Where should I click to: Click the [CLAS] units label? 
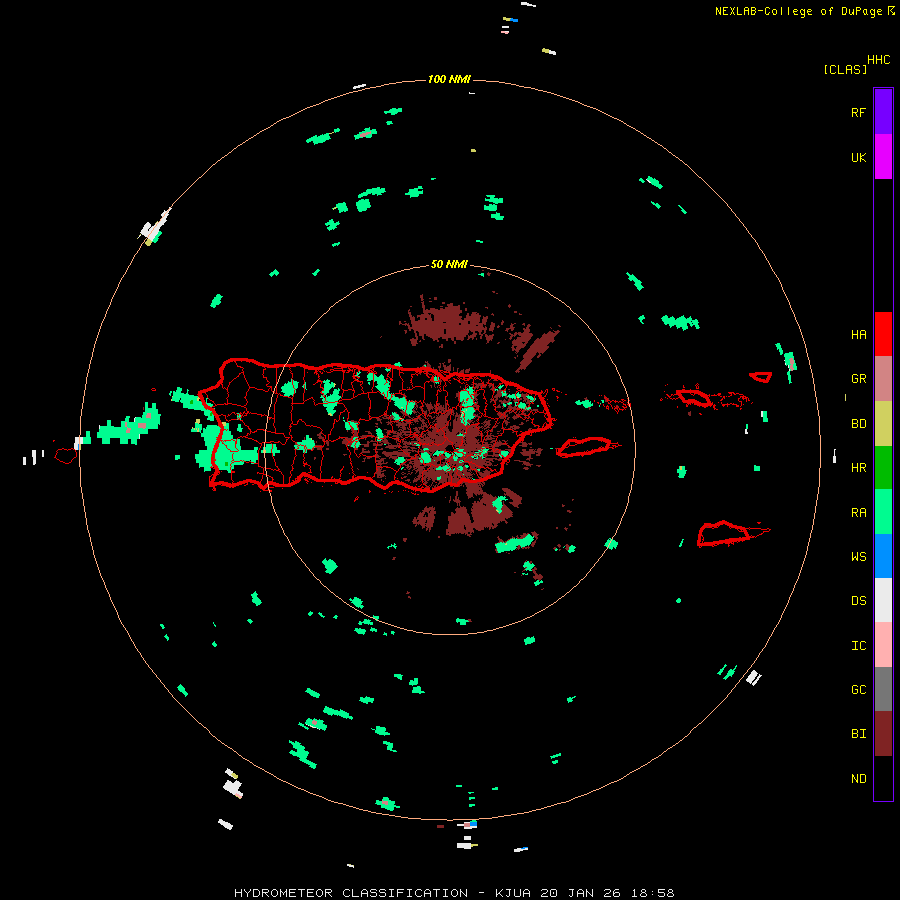[845, 70]
